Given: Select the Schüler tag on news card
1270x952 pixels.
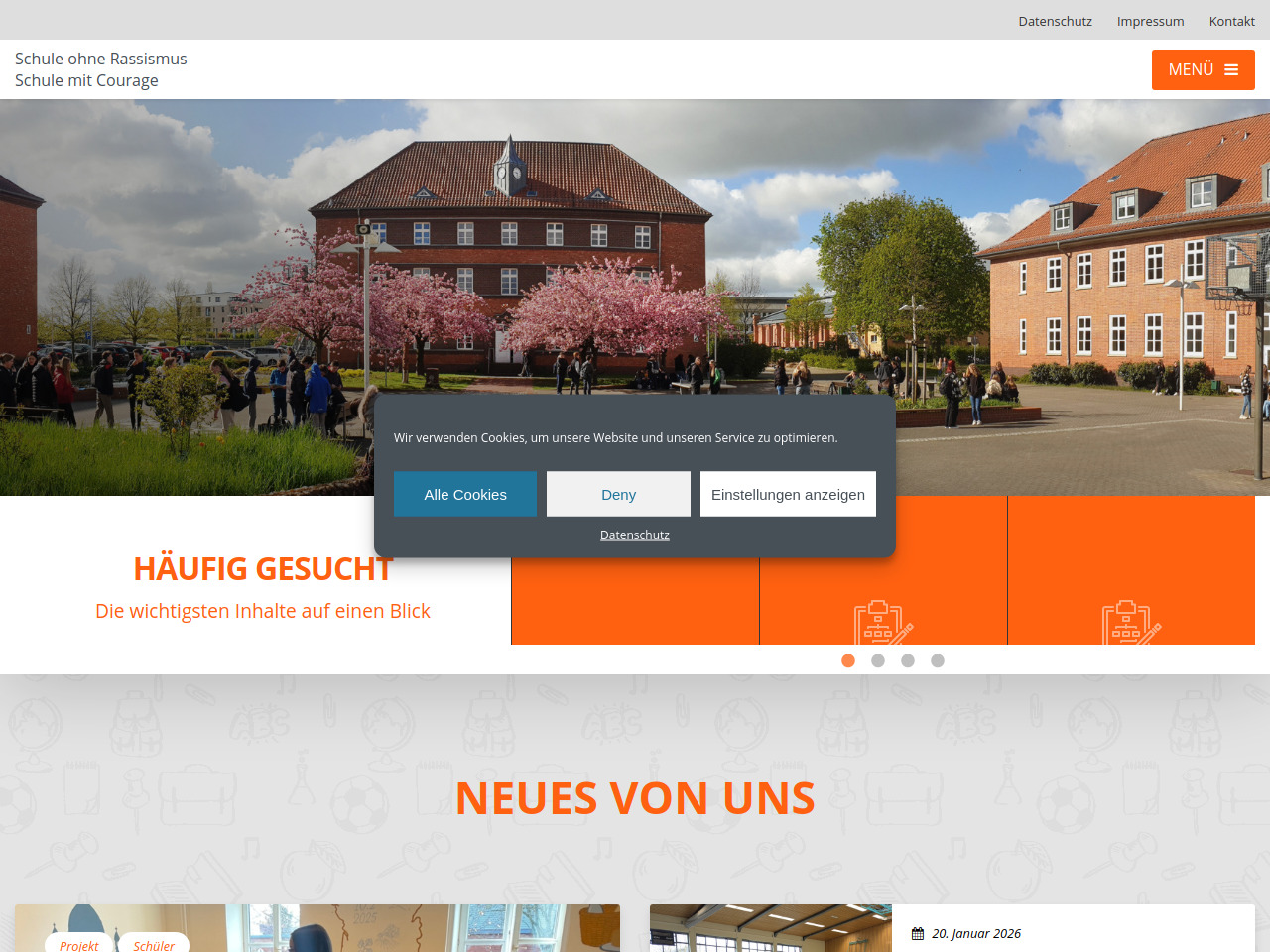Looking at the screenshot, I should pyautogui.click(x=154, y=944).
